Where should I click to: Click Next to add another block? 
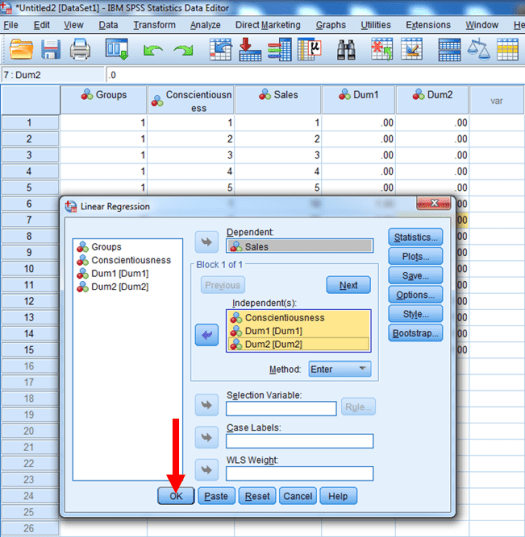(x=348, y=285)
